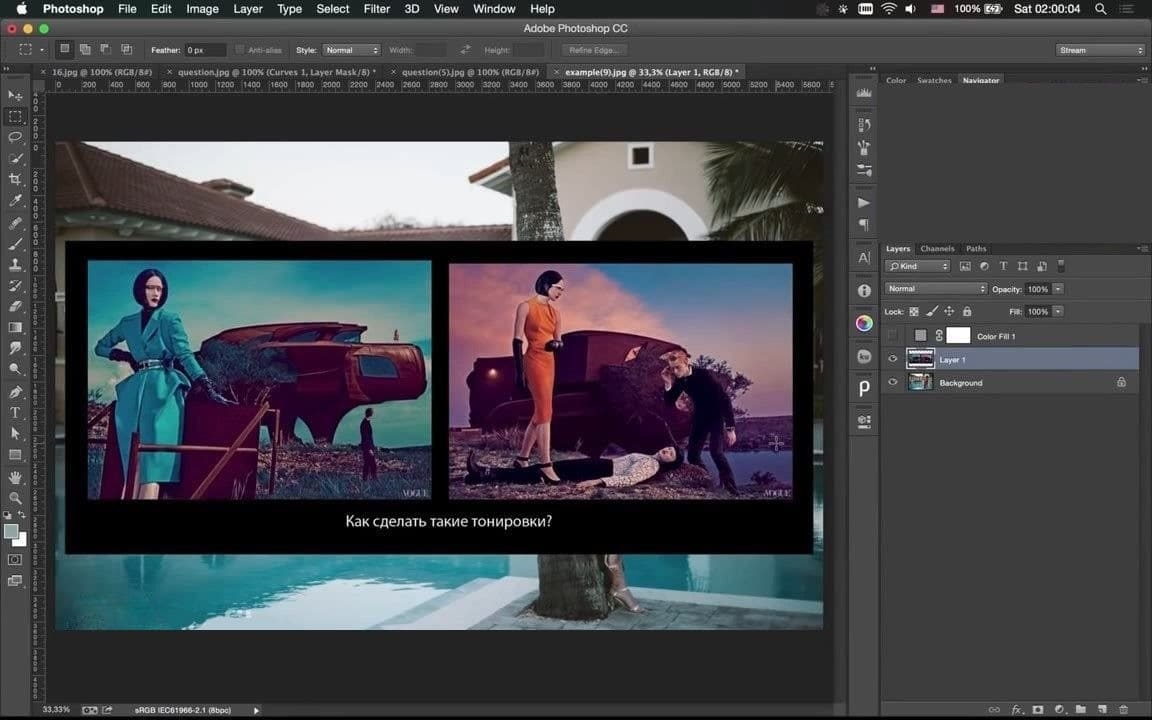The height and width of the screenshot is (720, 1152).
Task: Select the Smudge tool
Action: click(15, 348)
